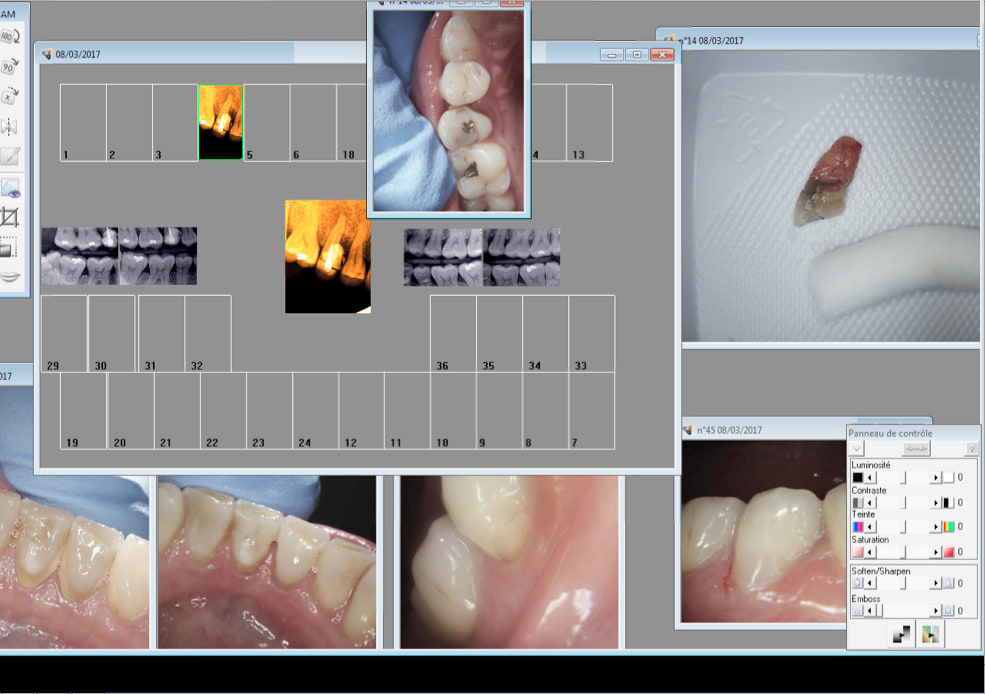Increase Contraste with the right arrow
Screen dimensions: 985x694
936,502
